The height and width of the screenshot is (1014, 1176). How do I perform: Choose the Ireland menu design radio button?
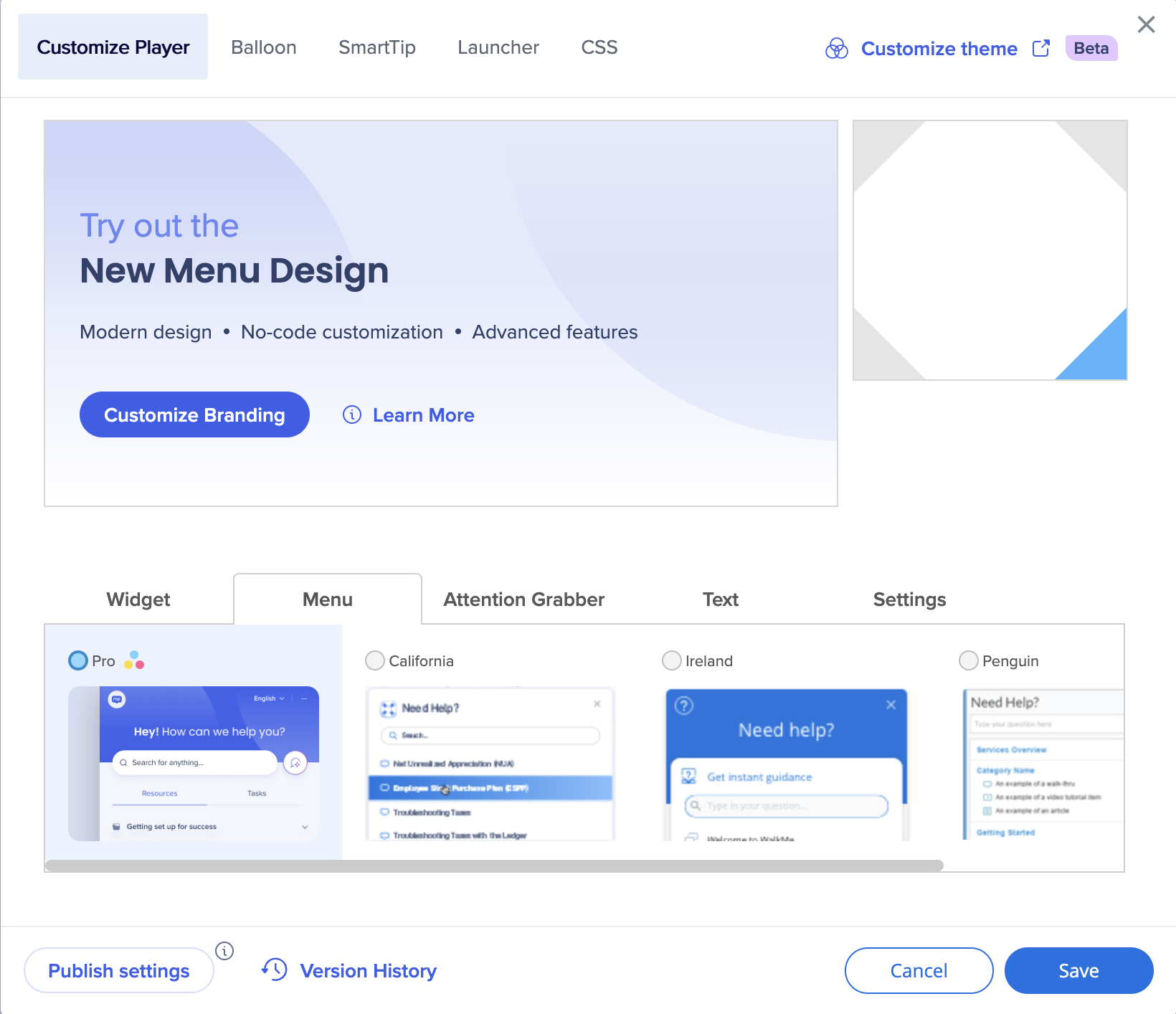coord(672,660)
